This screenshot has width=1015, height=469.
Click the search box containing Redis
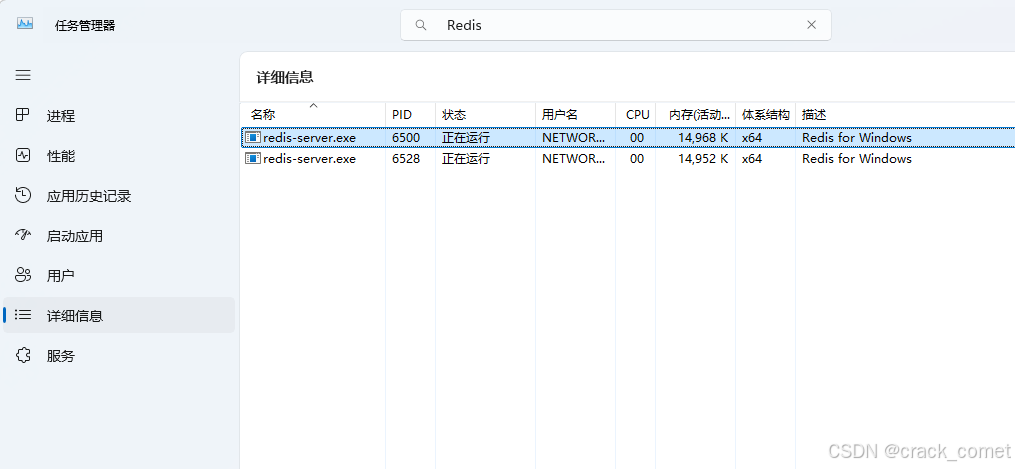pos(616,25)
